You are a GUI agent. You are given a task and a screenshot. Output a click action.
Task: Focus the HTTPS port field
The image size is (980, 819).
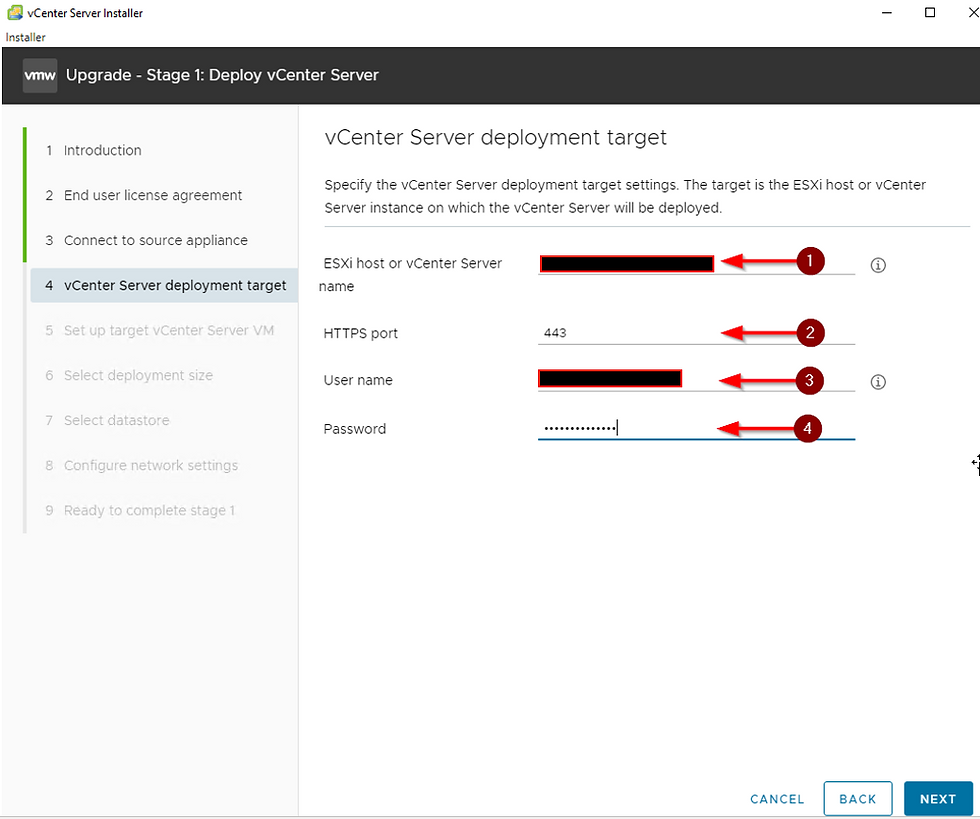696,333
